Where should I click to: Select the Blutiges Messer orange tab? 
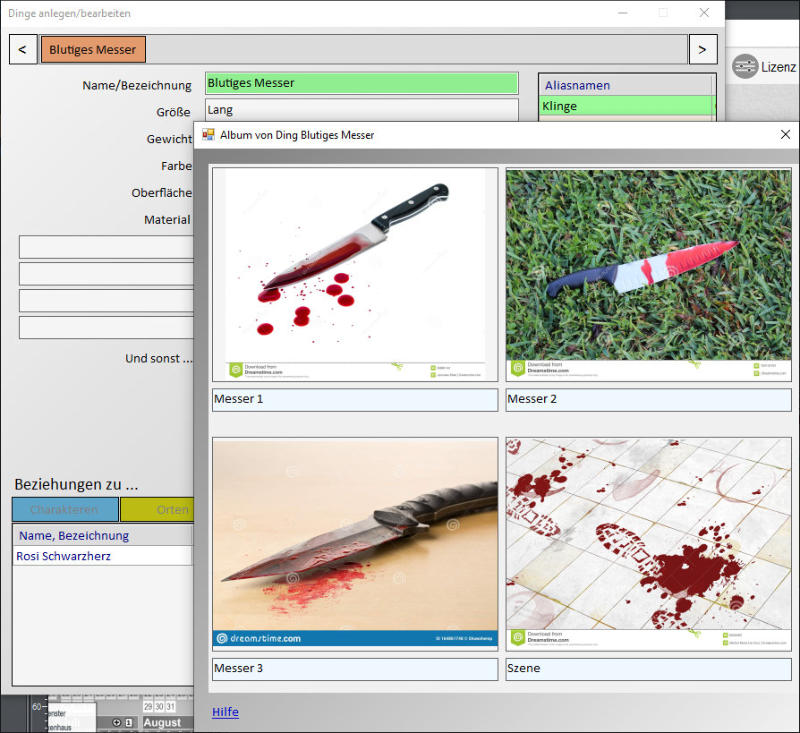[93, 49]
